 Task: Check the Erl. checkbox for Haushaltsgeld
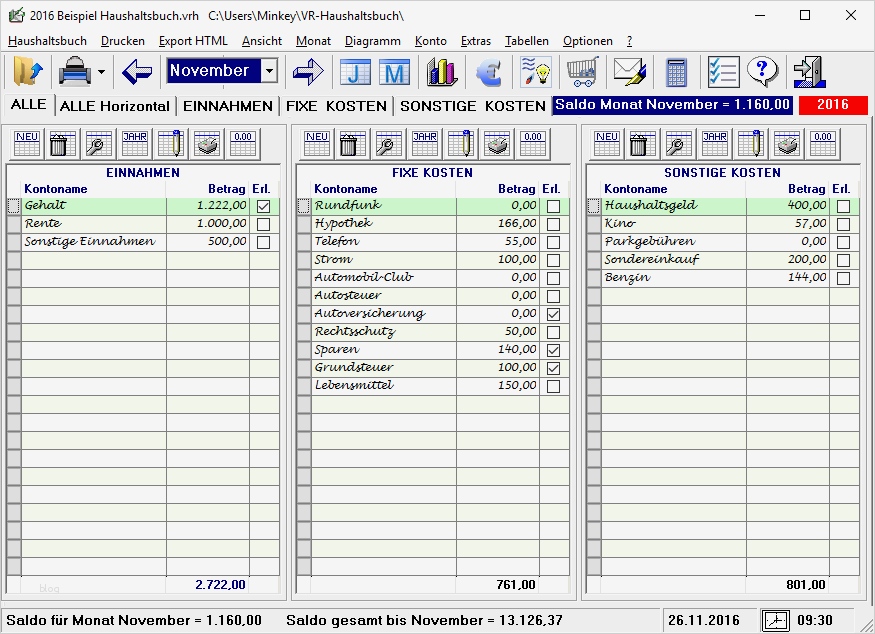(x=843, y=206)
